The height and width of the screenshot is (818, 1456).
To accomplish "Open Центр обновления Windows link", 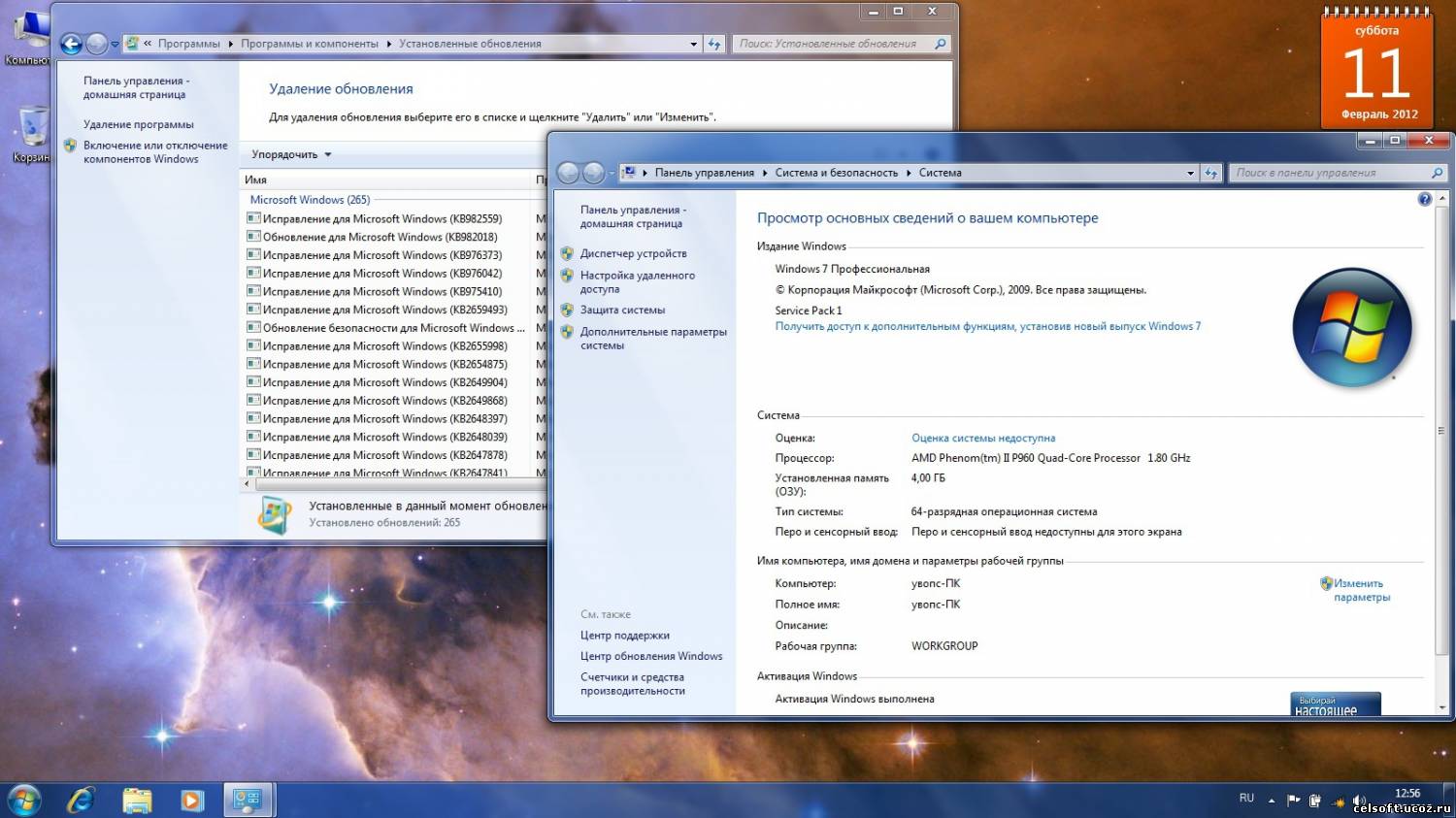I will 651,656.
